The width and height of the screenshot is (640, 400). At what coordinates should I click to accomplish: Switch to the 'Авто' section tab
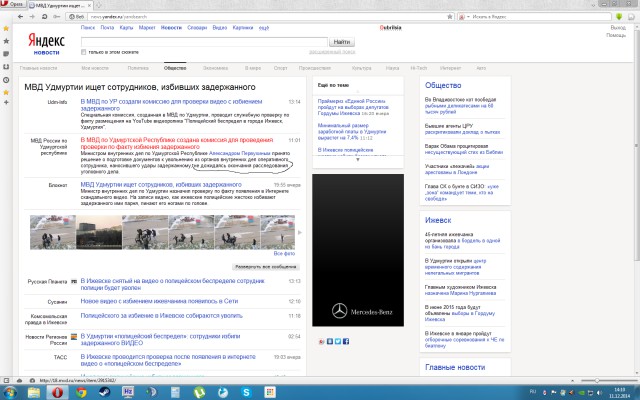(481, 68)
